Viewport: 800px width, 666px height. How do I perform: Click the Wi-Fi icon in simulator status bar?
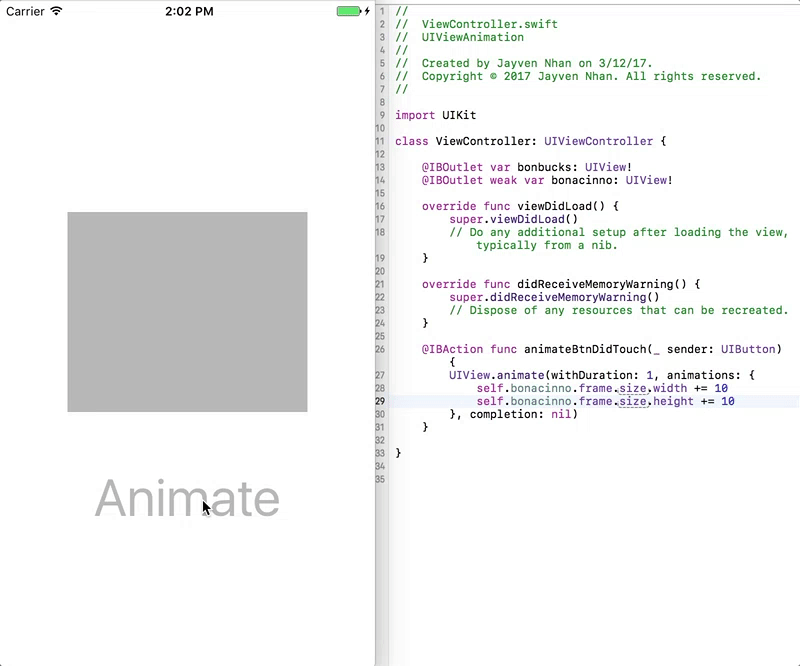click(x=56, y=11)
